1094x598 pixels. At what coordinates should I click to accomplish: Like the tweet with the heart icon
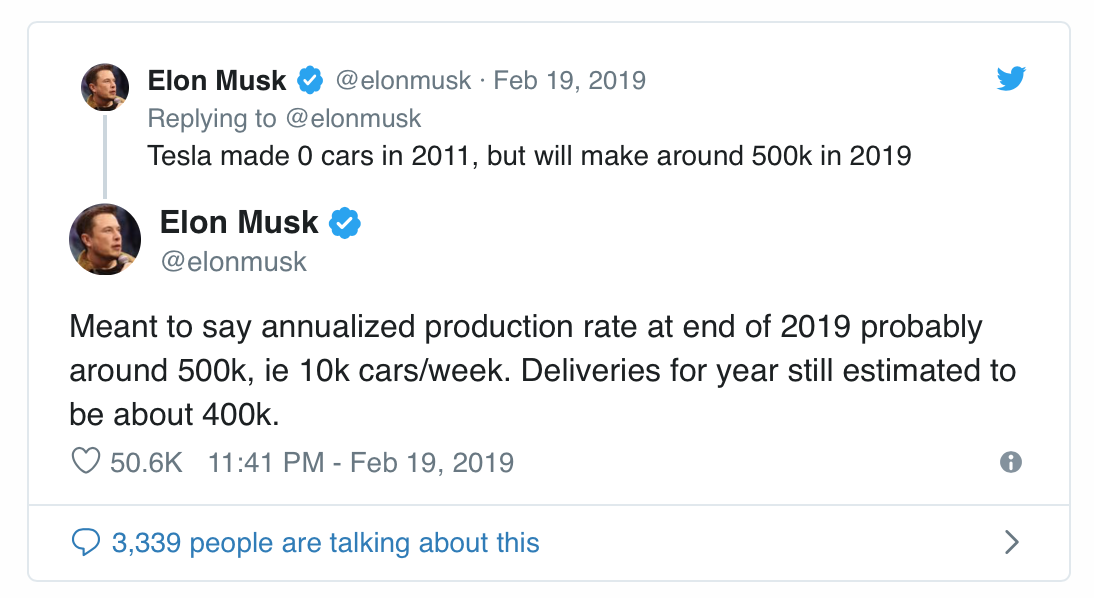pos(86,461)
